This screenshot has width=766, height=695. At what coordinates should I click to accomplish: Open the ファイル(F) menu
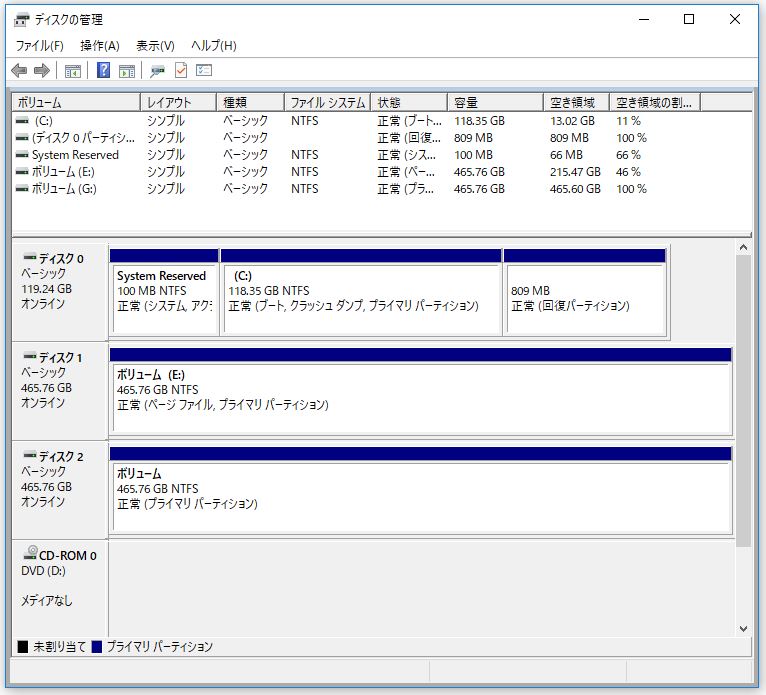pos(40,46)
